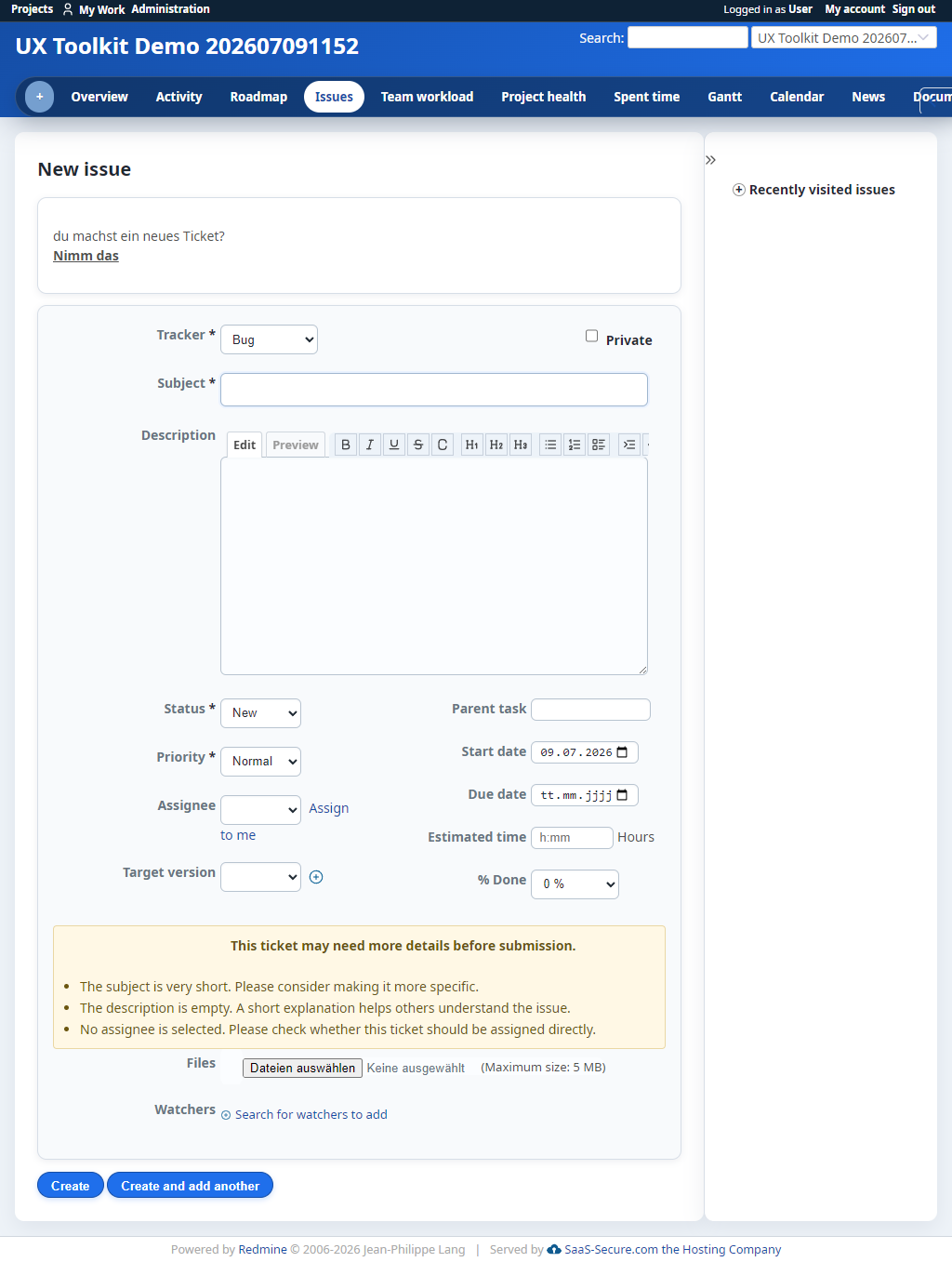Viewport: 952px width, 1262px height.
Task: Open the Assignee dropdown
Action: coord(260,810)
